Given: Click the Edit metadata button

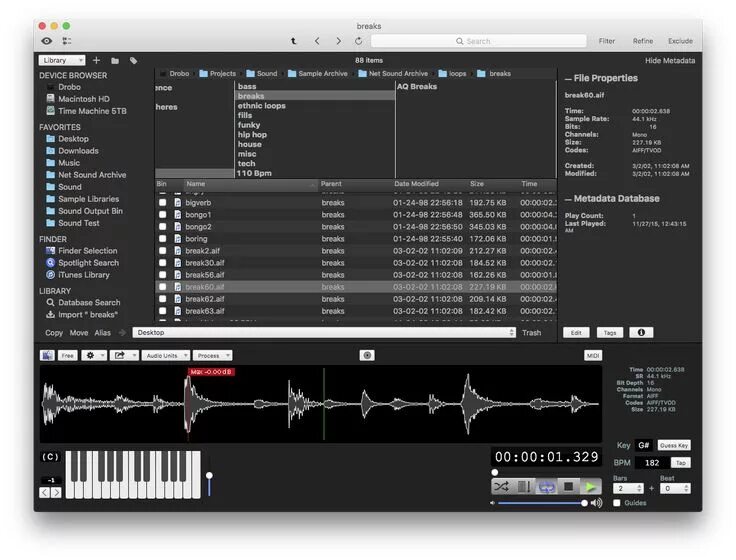Looking at the screenshot, I should [x=576, y=333].
